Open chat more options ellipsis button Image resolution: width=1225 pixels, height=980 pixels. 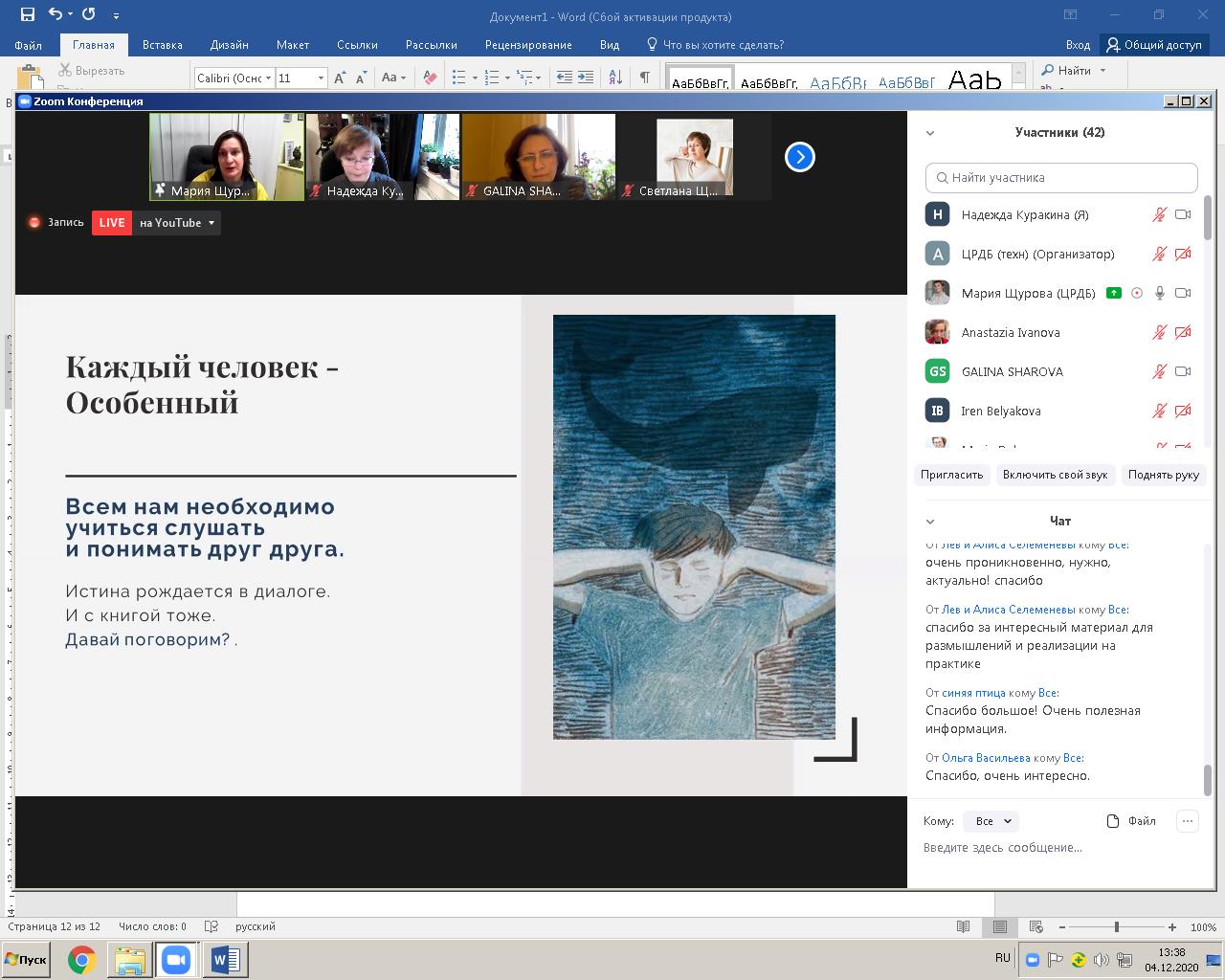coord(1187,821)
